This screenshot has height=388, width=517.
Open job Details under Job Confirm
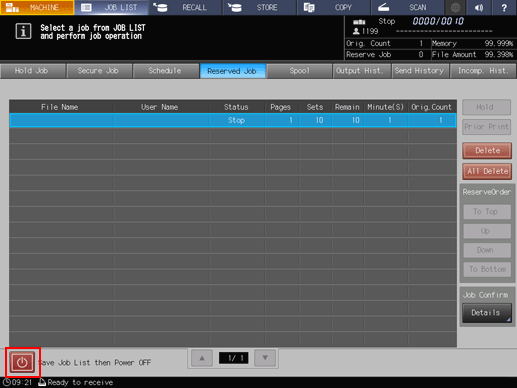click(x=487, y=313)
